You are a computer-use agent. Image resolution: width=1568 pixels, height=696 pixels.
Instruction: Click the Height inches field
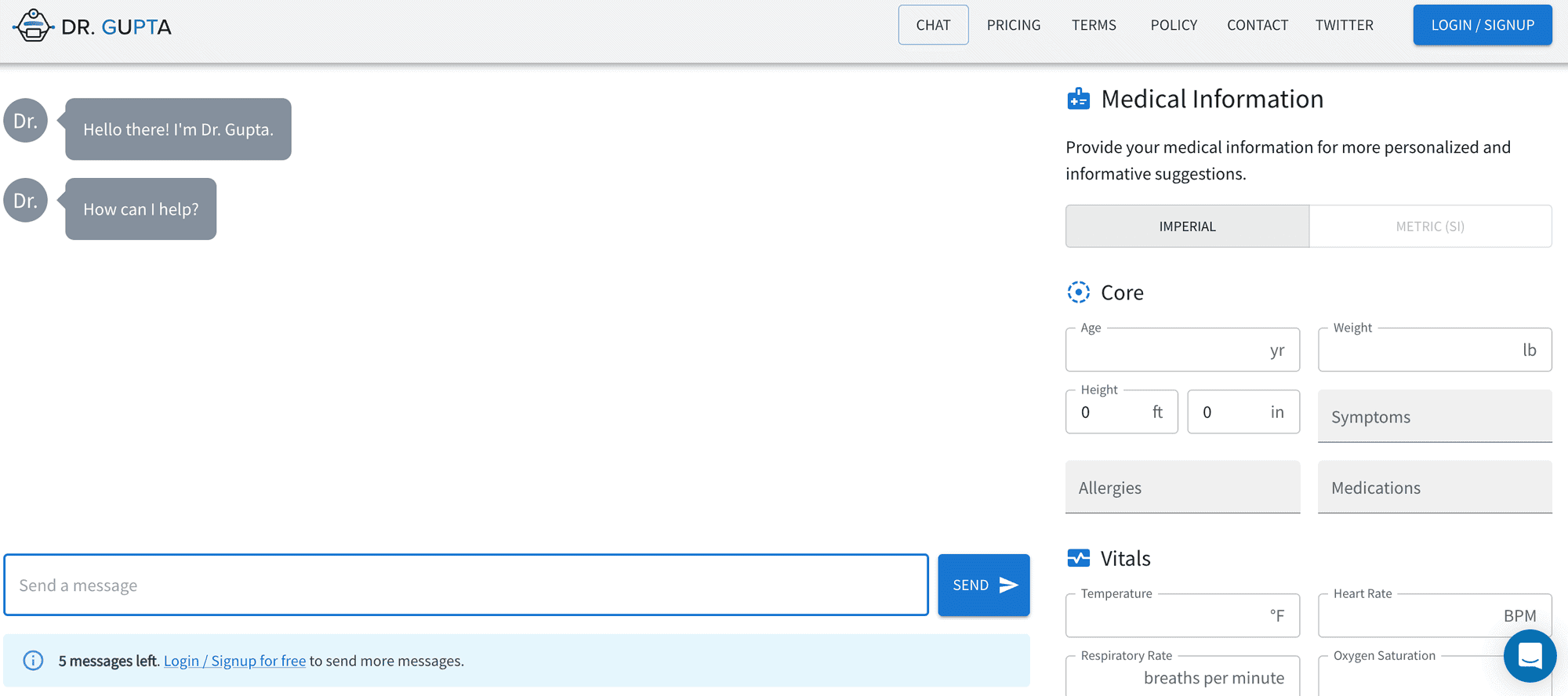tap(1243, 411)
